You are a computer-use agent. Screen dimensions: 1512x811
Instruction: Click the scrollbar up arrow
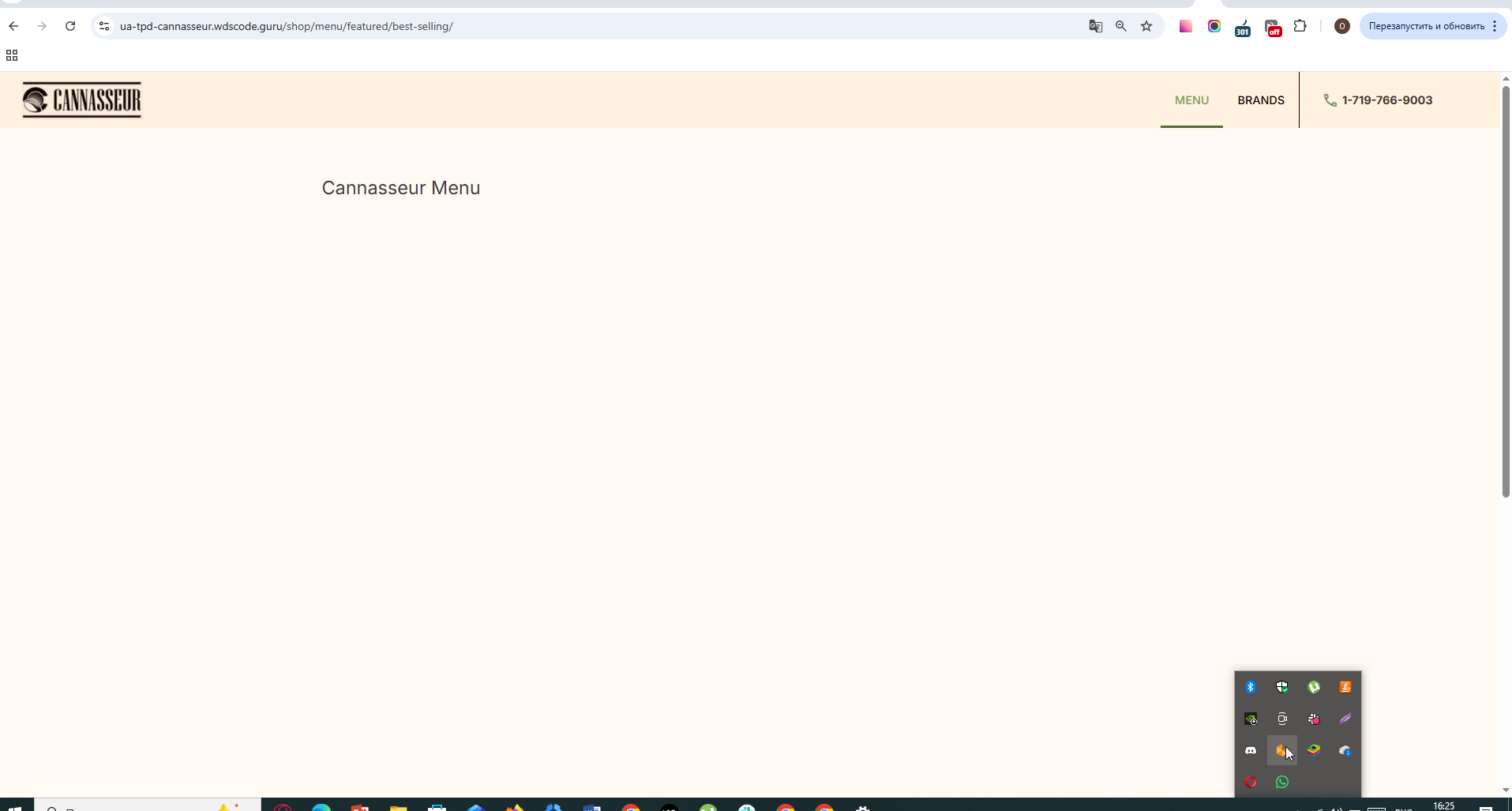[1506, 78]
